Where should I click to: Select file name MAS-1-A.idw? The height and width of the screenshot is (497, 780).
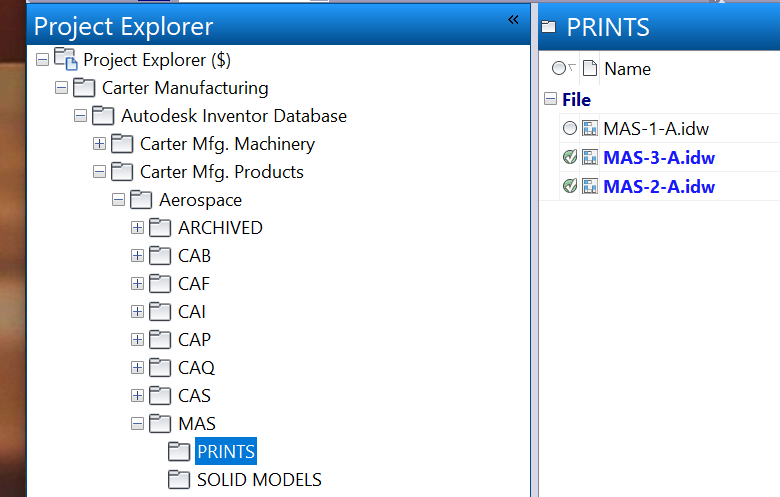click(656, 129)
